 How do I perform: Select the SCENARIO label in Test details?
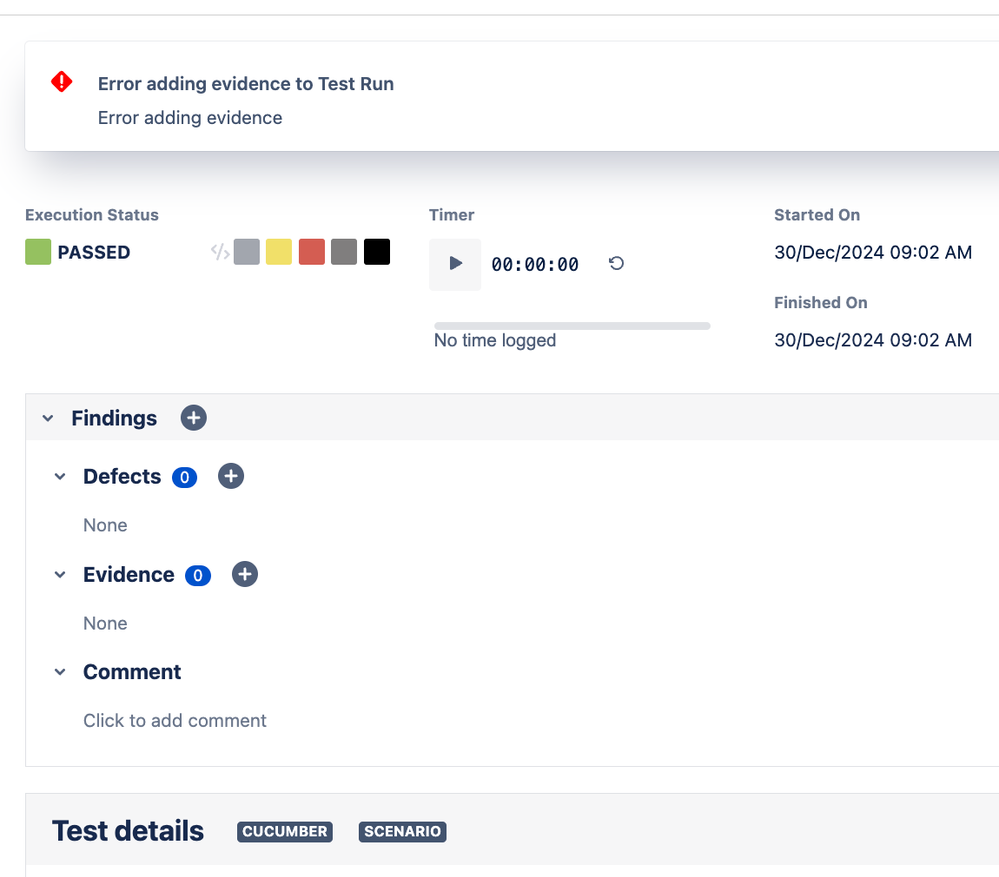pos(402,831)
